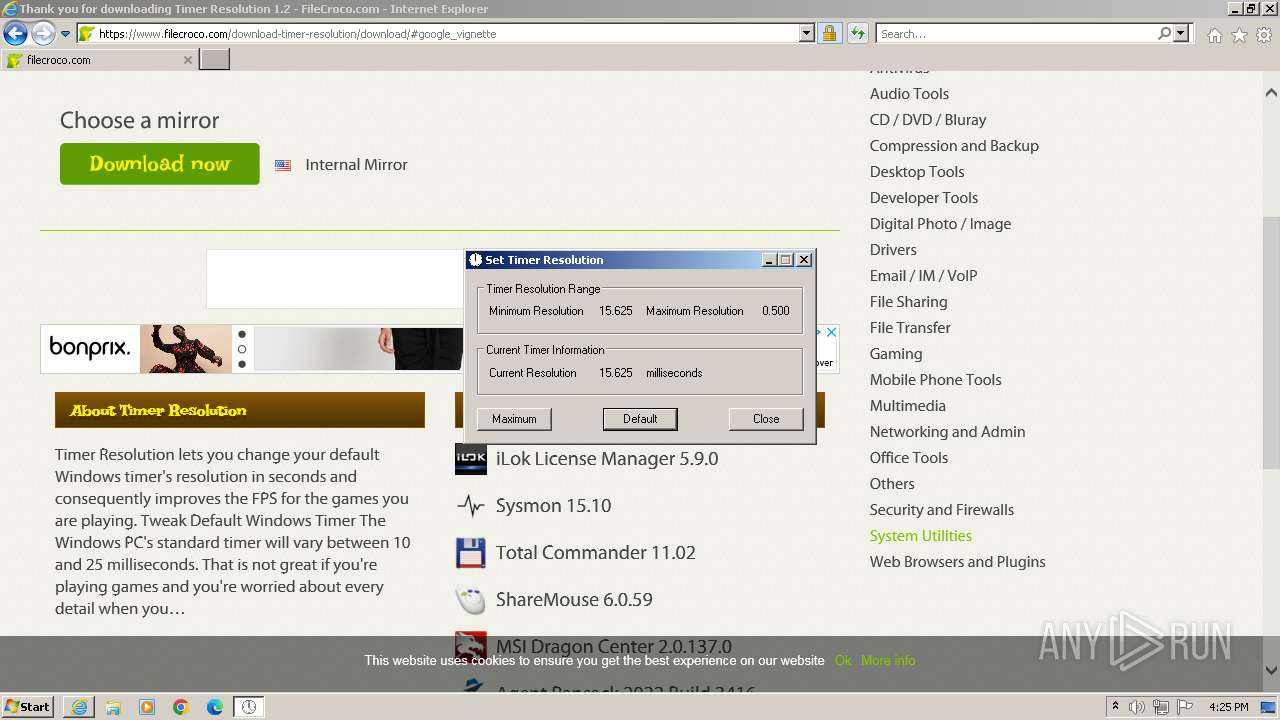Select Digital Photo / Image category

(x=940, y=224)
